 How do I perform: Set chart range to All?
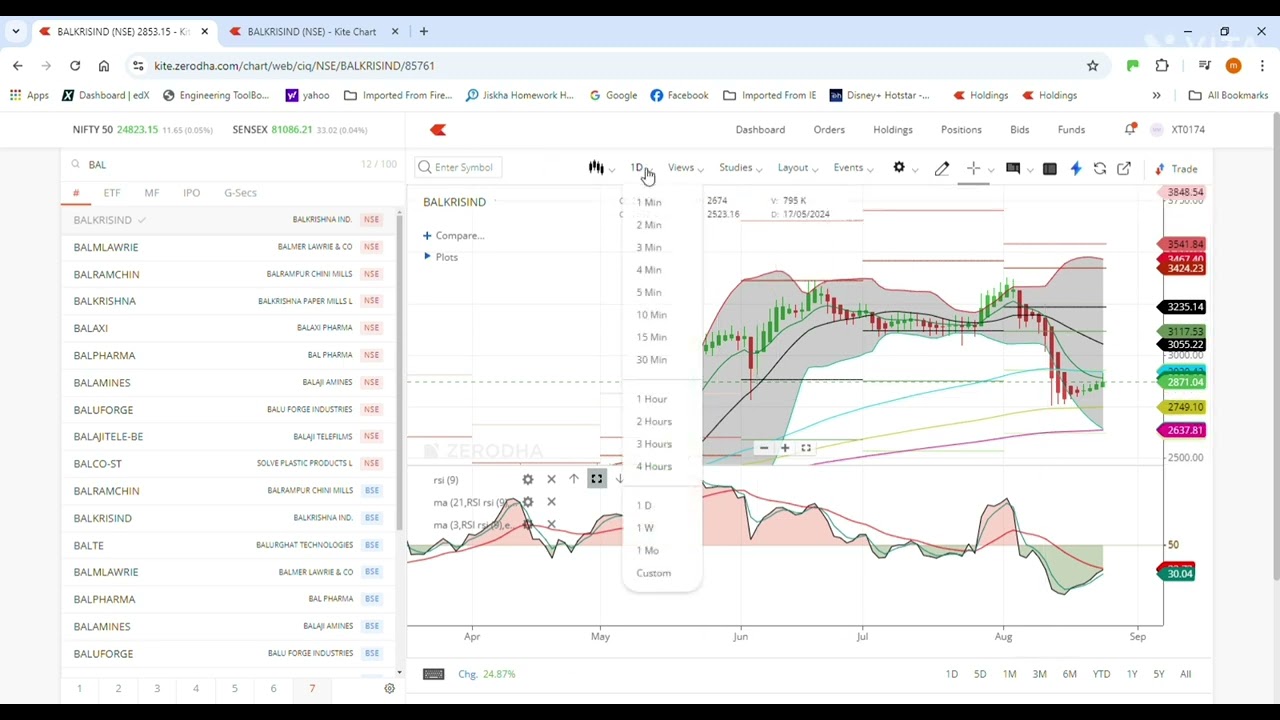pyautogui.click(x=1185, y=674)
